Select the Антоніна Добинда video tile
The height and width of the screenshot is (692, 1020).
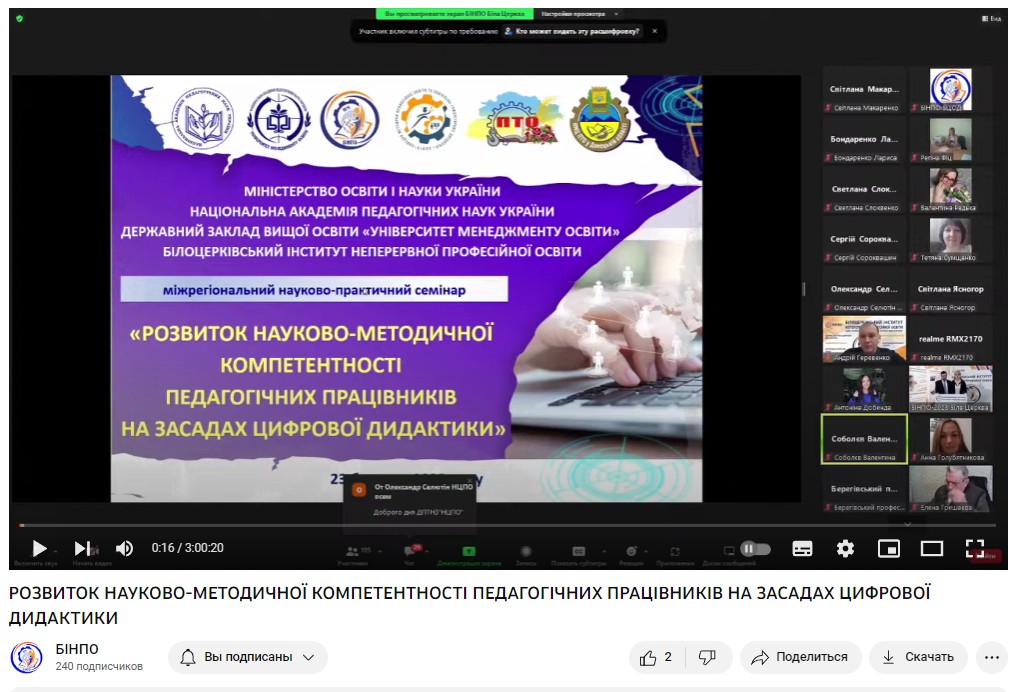click(x=864, y=389)
